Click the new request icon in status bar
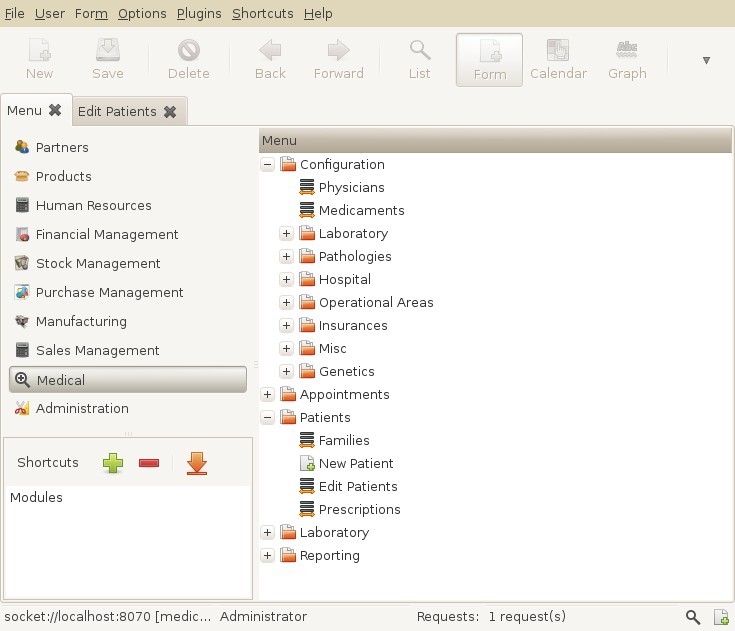 (x=720, y=617)
